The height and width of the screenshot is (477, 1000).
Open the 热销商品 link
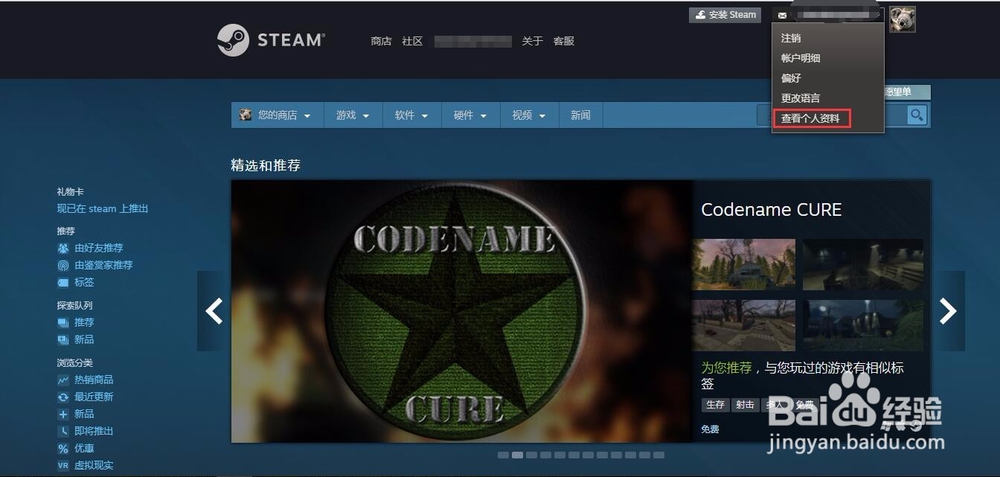point(94,380)
